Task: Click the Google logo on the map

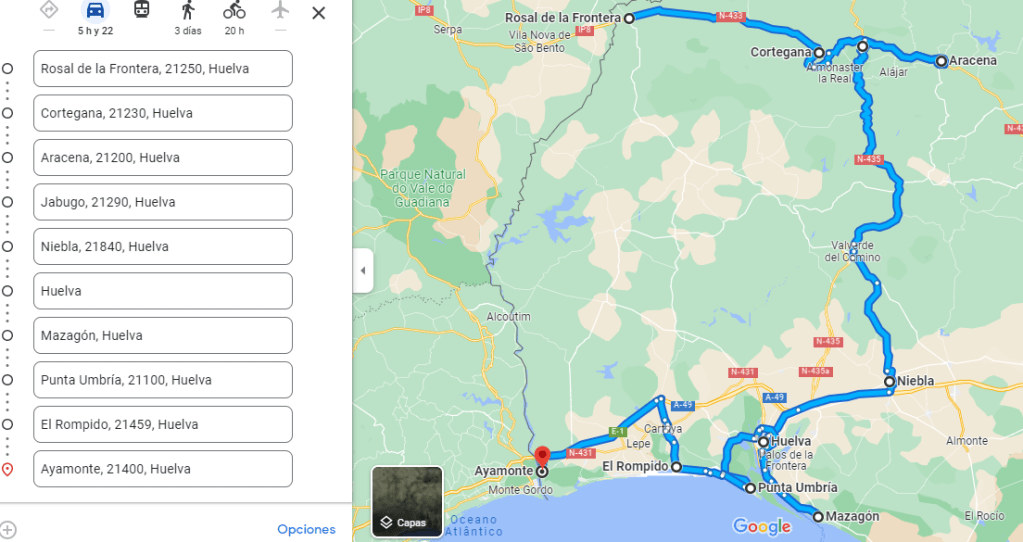Action: (x=761, y=526)
